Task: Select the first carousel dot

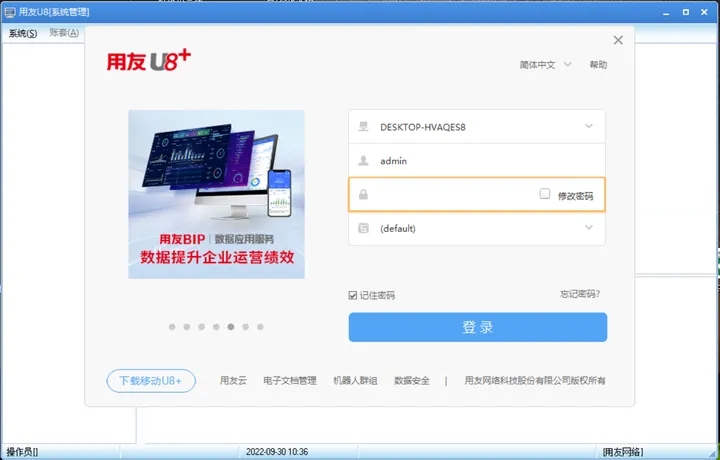Action: point(172,327)
